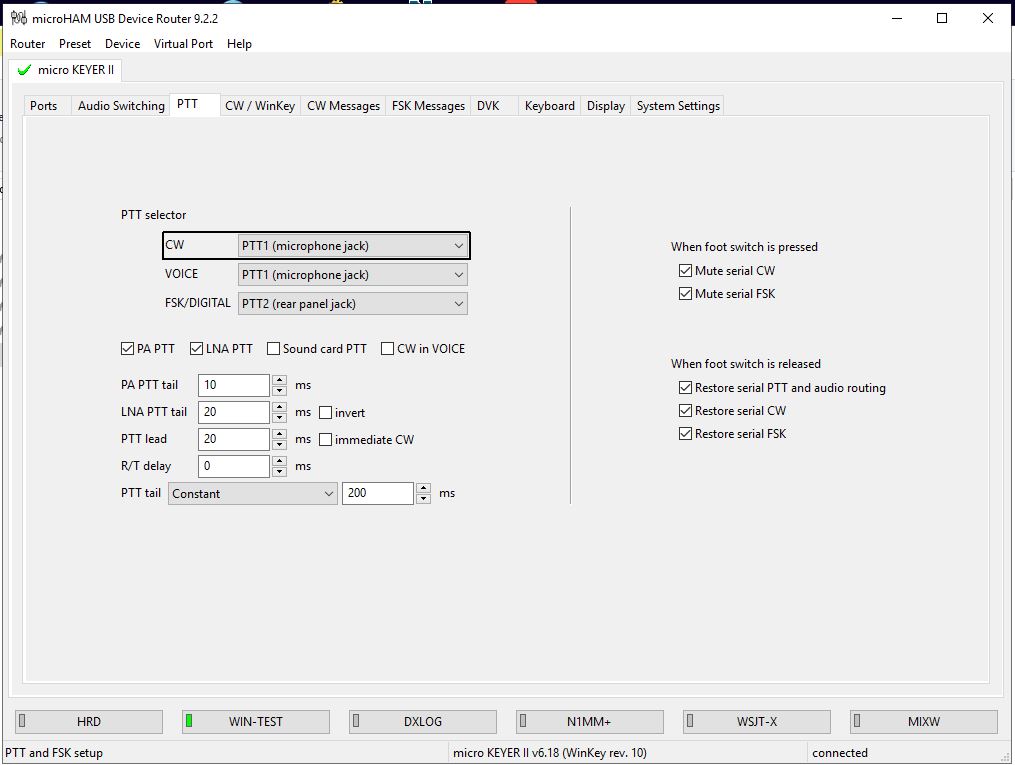Click the microHAM app icon in title bar
The height and width of the screenshot is (765, 1015).
click(x=19, y=18)
